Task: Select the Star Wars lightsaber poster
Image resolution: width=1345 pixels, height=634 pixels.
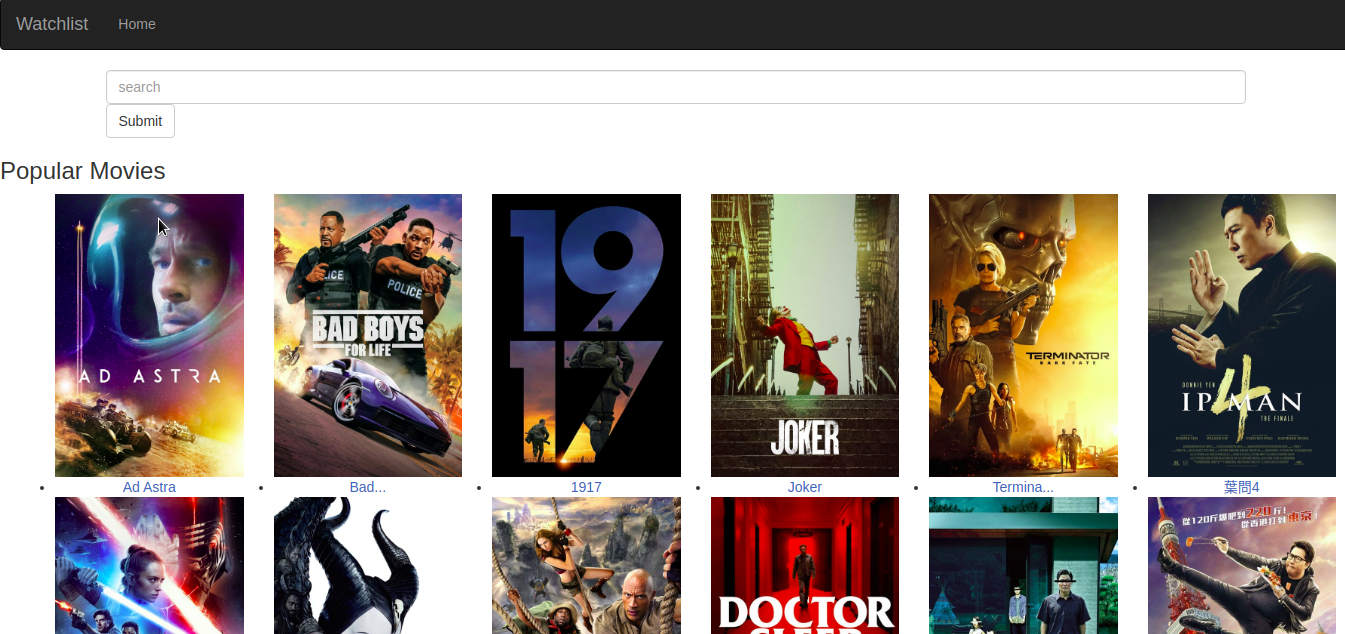Action: (x=149, y=565)
